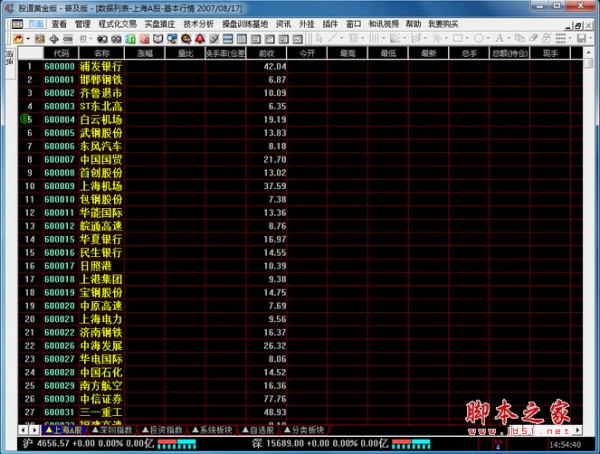Switch to the 分类板块 tab
Image resolution: width=600 pixels, height=454 pixels.
(x=304, y=430)
